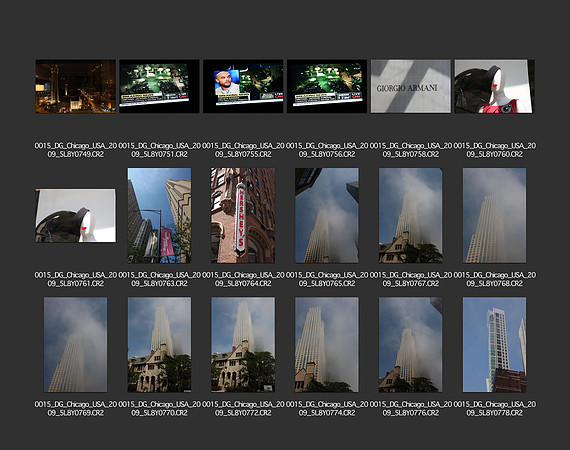Click the filename ending SL8Y0760.CR2

coord(494,150)
